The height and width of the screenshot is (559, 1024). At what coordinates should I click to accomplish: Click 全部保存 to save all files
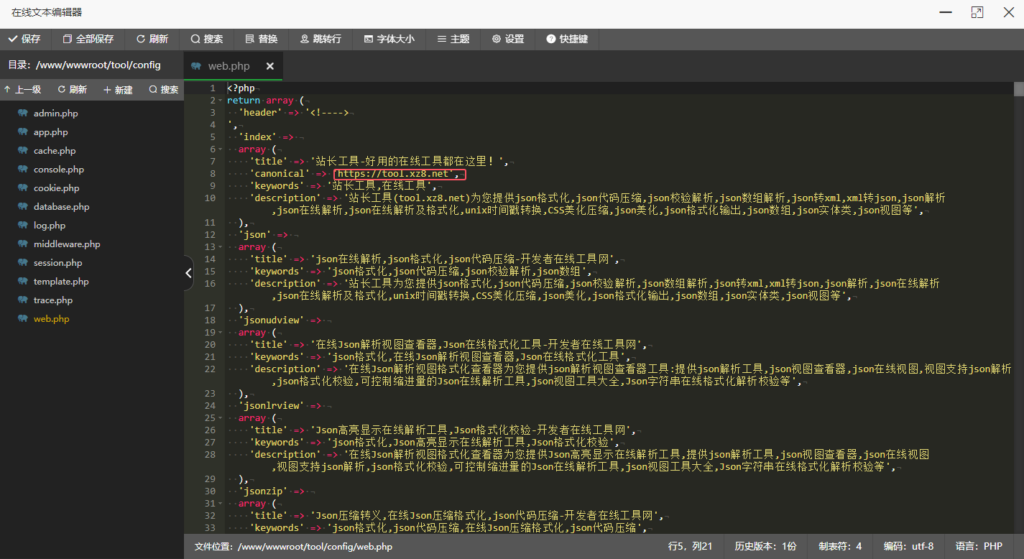pyautogui.click(x=88, y=39)
